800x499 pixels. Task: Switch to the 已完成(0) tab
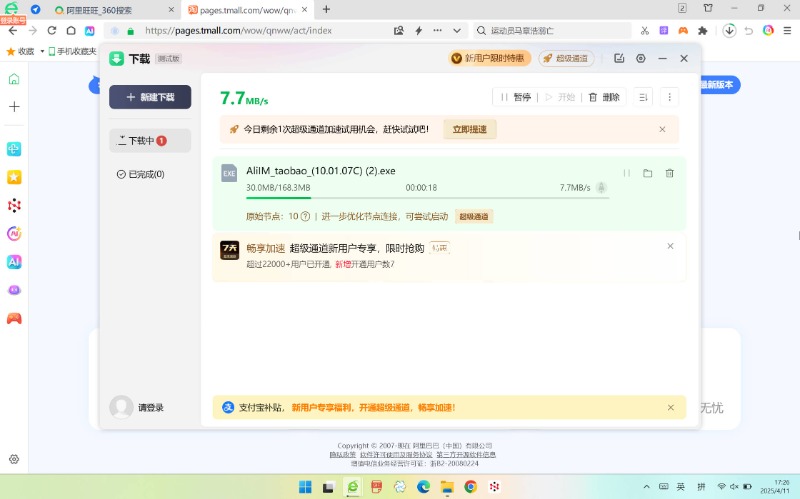140,174
